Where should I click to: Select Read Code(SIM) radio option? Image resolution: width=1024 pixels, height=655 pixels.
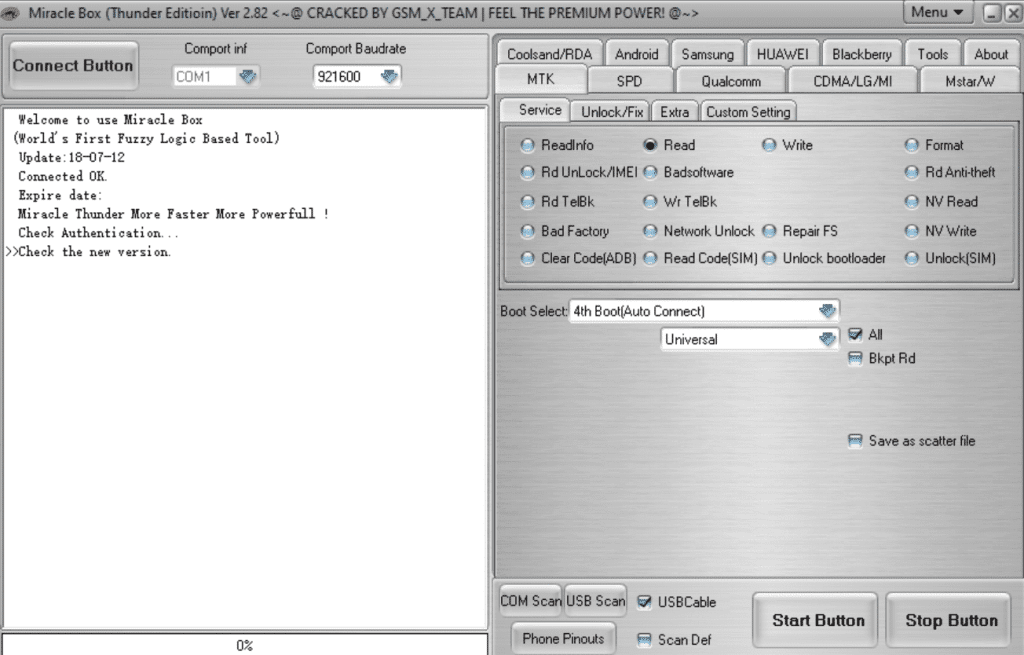[650, 259]
